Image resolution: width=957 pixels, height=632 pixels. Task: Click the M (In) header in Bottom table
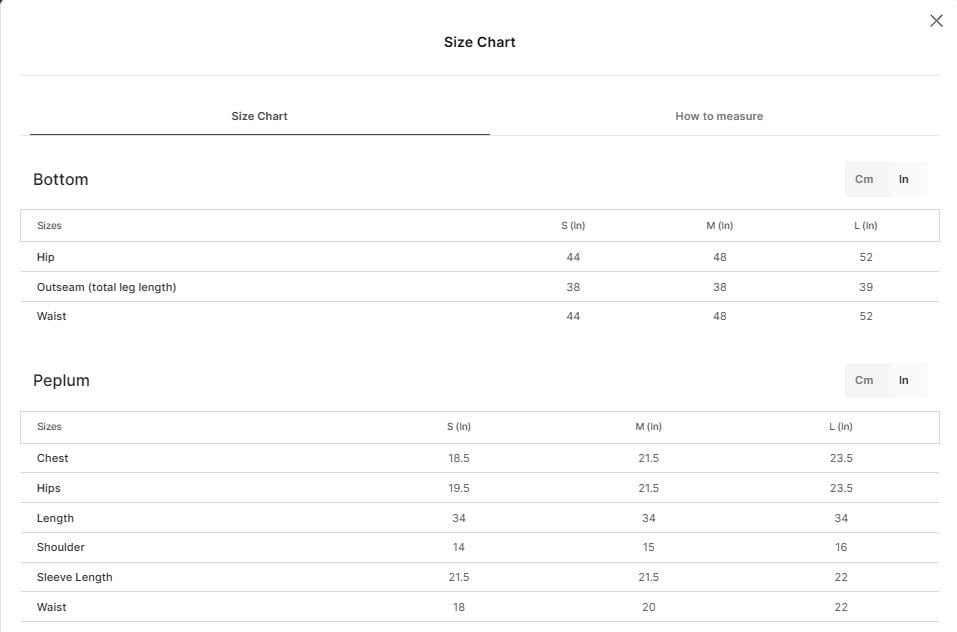(x=720, y=226)
